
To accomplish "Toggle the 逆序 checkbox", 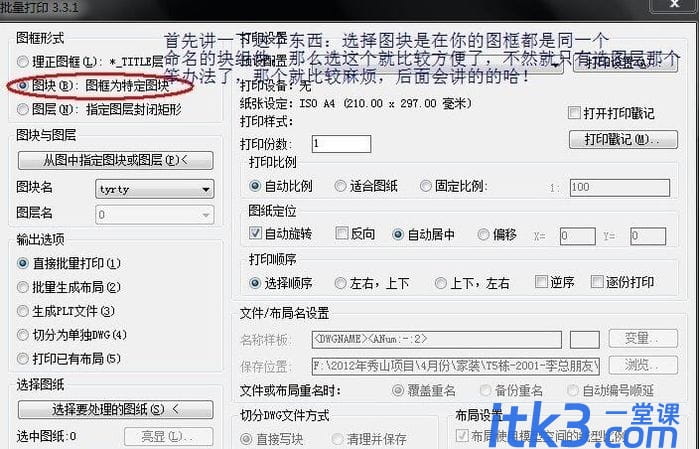I will [x=541, y=282].
